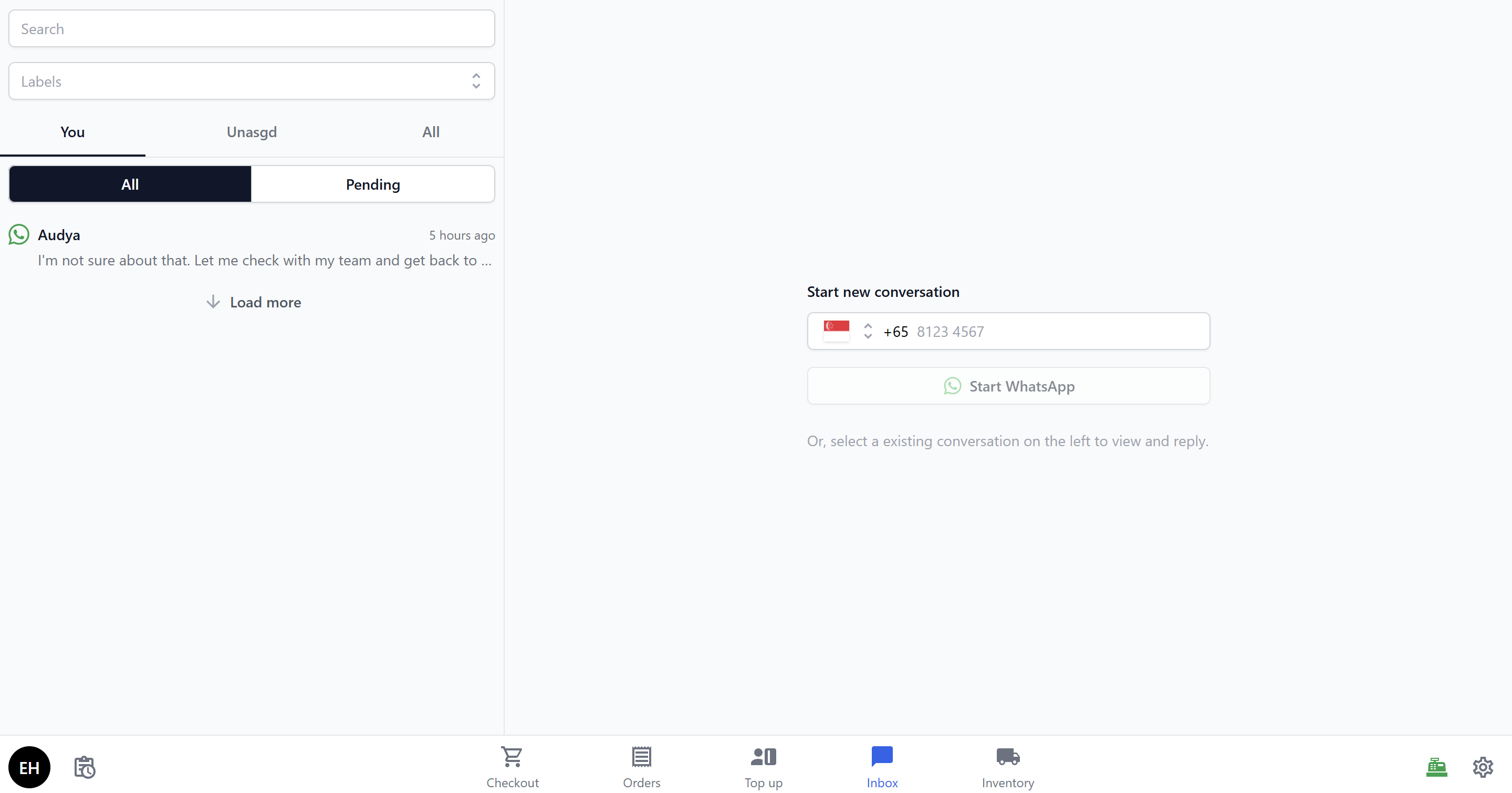Expand the Labels dropdown
This screenshot has width=1512, height=793.
coord(251,81)
